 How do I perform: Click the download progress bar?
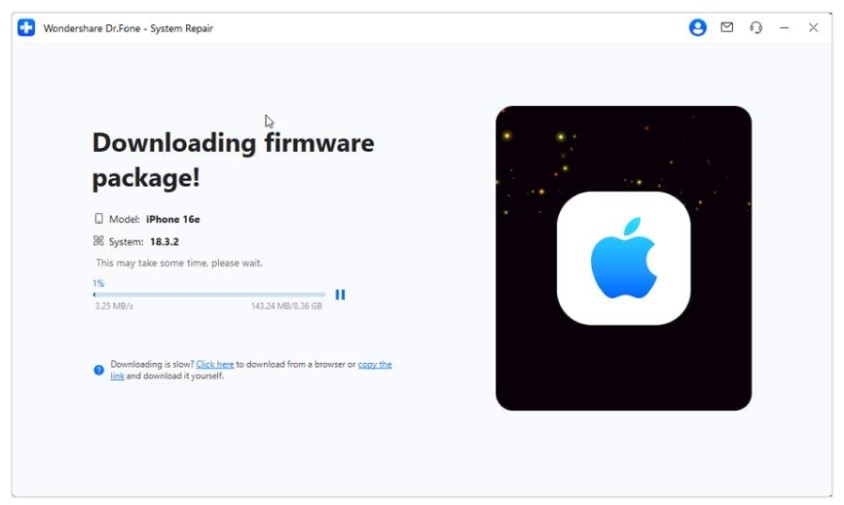(209, 294)
